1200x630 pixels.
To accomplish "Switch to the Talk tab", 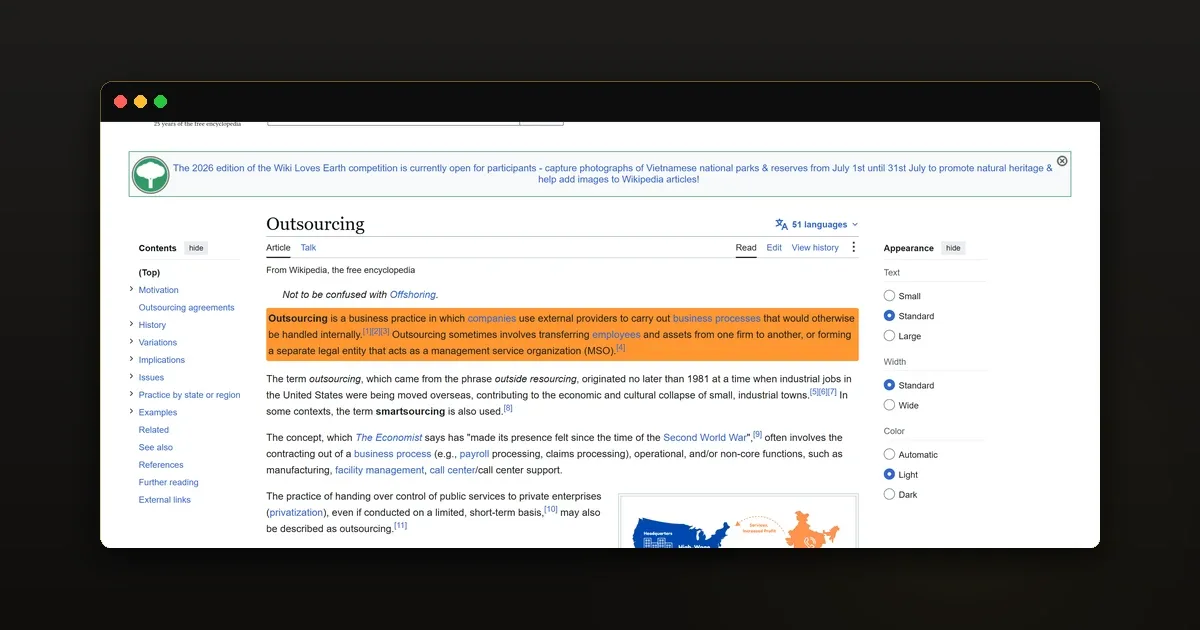I will (308, 247).
